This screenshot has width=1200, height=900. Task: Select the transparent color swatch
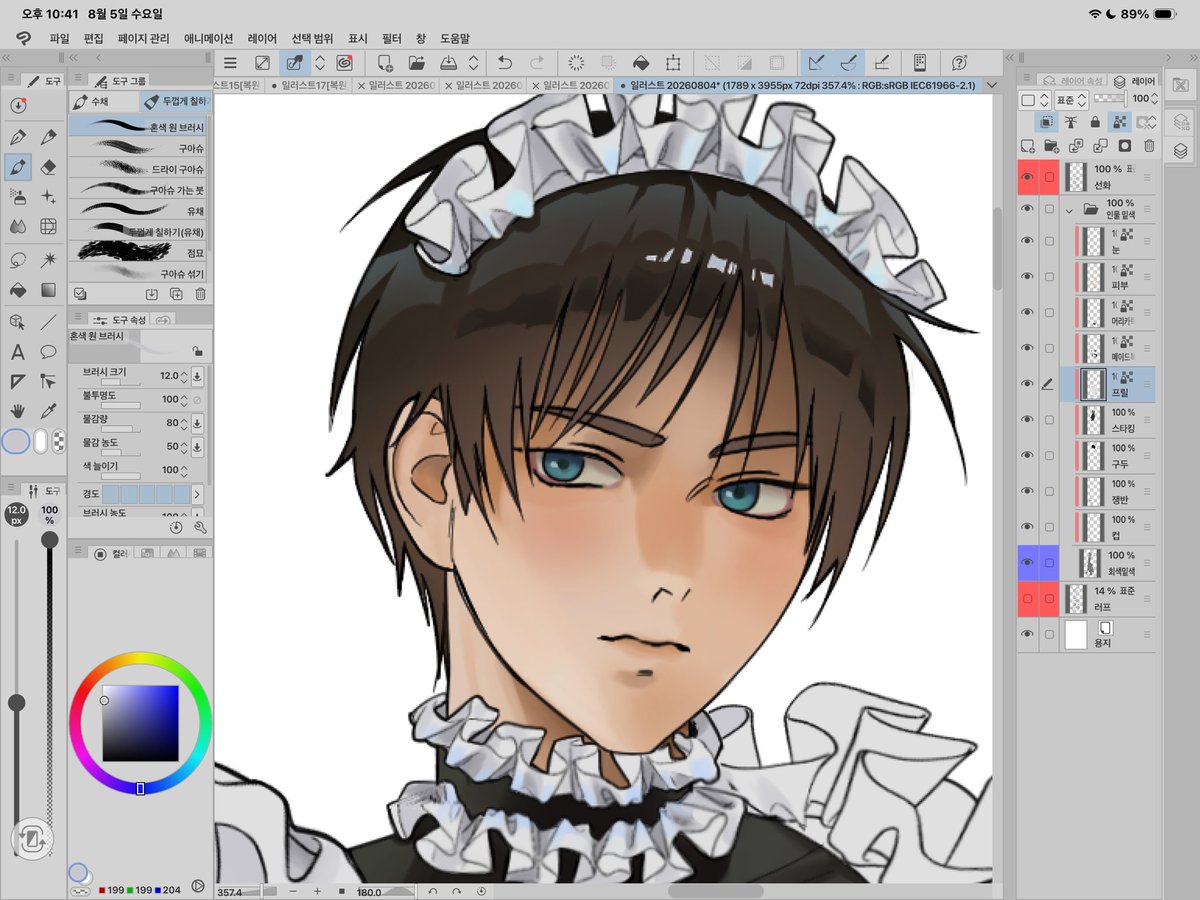click(59, 441)
